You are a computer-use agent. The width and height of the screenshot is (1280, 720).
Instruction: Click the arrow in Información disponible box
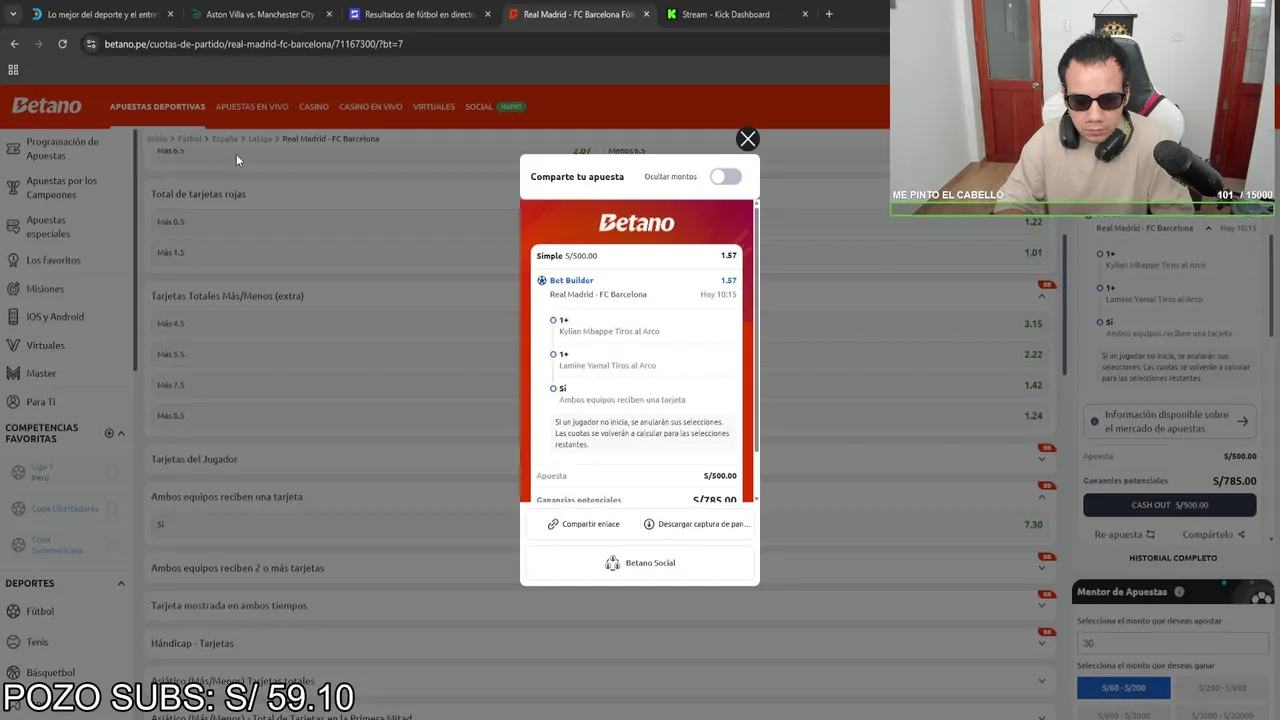coord(1242,421)
